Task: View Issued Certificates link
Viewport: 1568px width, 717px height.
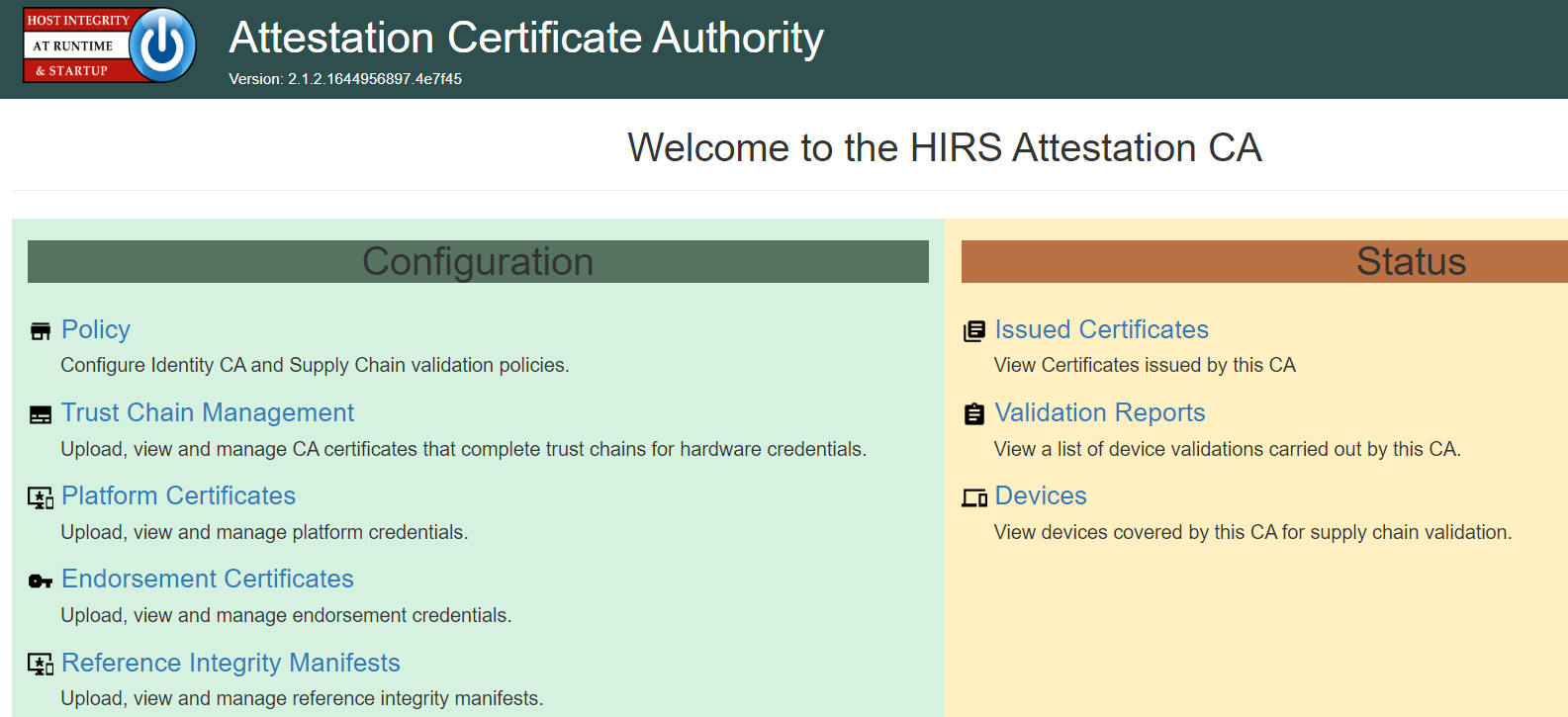Action: [1102, 329]
